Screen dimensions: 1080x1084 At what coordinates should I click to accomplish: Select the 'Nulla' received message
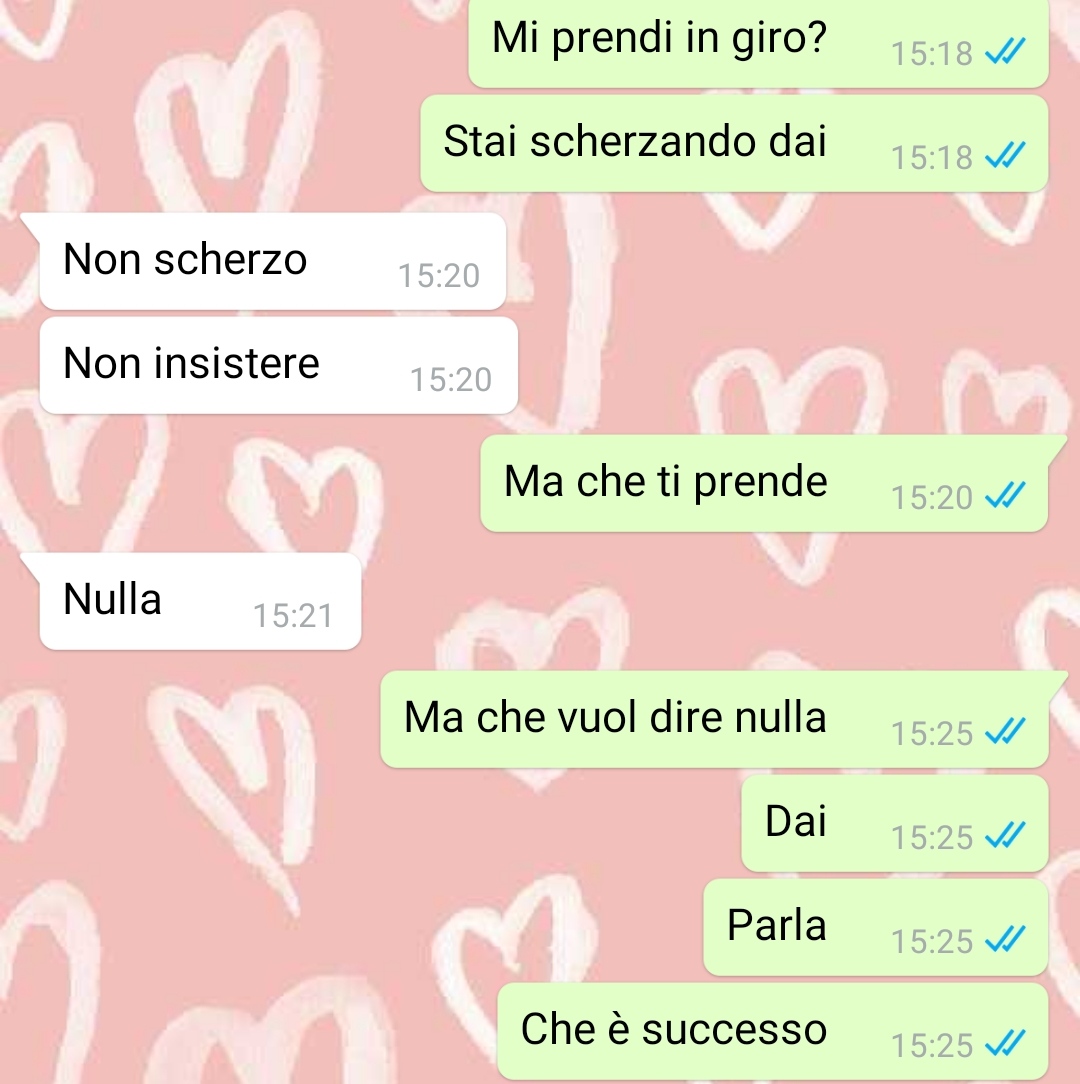200,601
